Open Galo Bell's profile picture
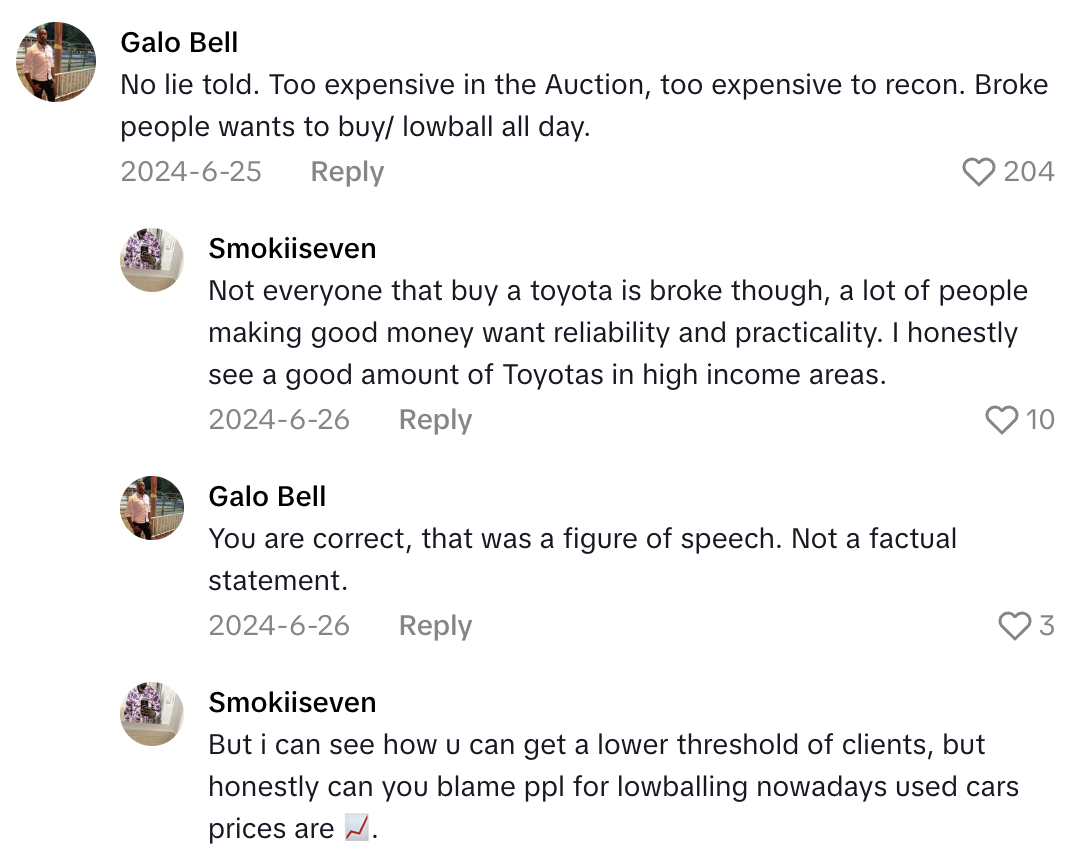This screenshot has width=1080, height=854. (x=55, y=62)
